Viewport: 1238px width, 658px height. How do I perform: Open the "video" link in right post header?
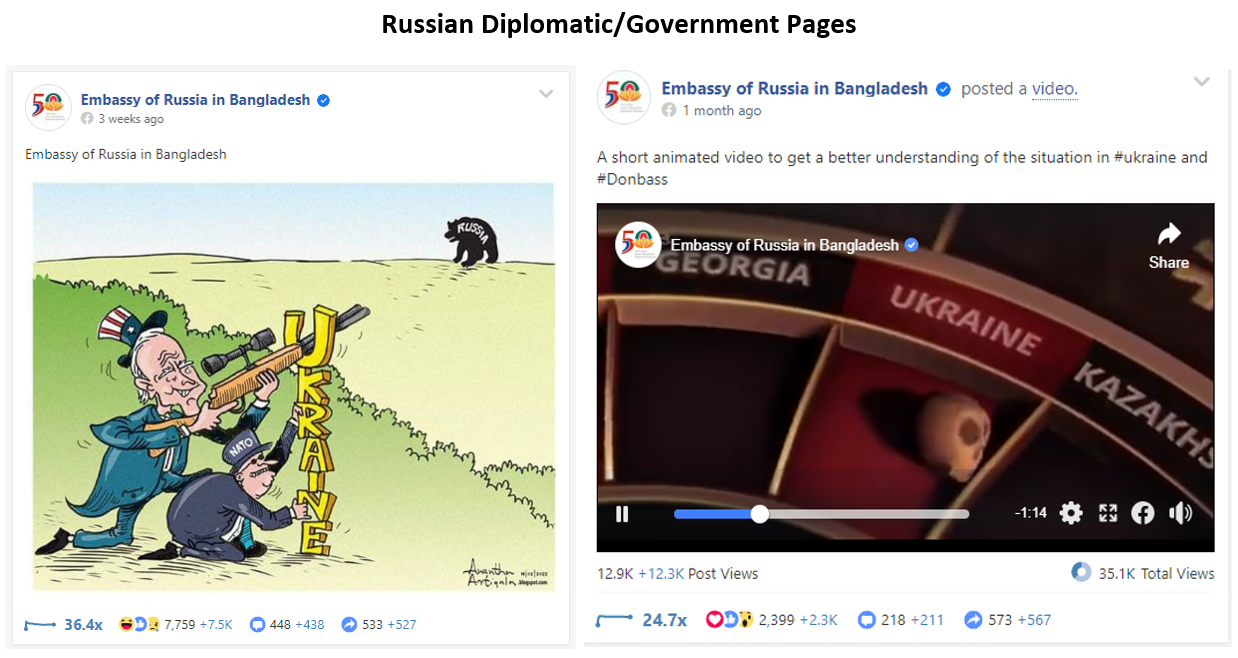tap(1054, 88)
